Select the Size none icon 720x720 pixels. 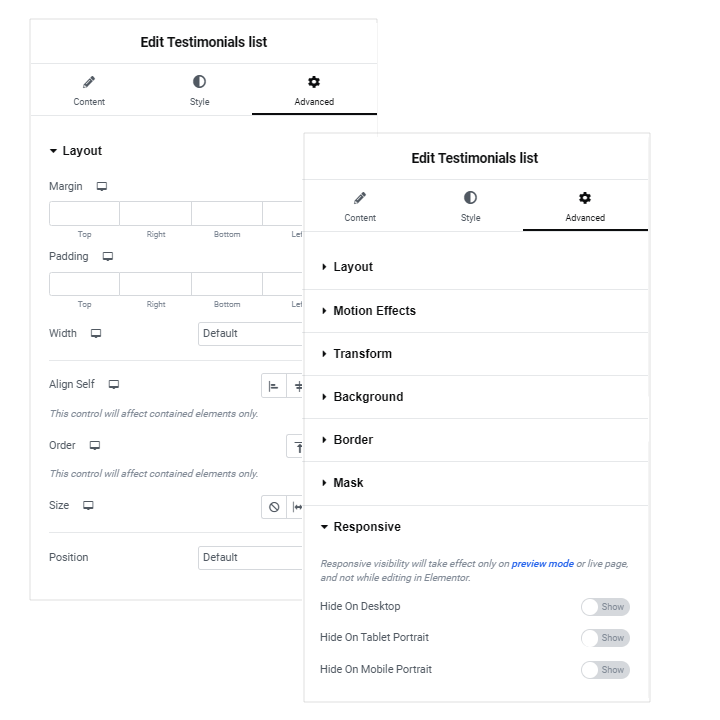point(274,507)
